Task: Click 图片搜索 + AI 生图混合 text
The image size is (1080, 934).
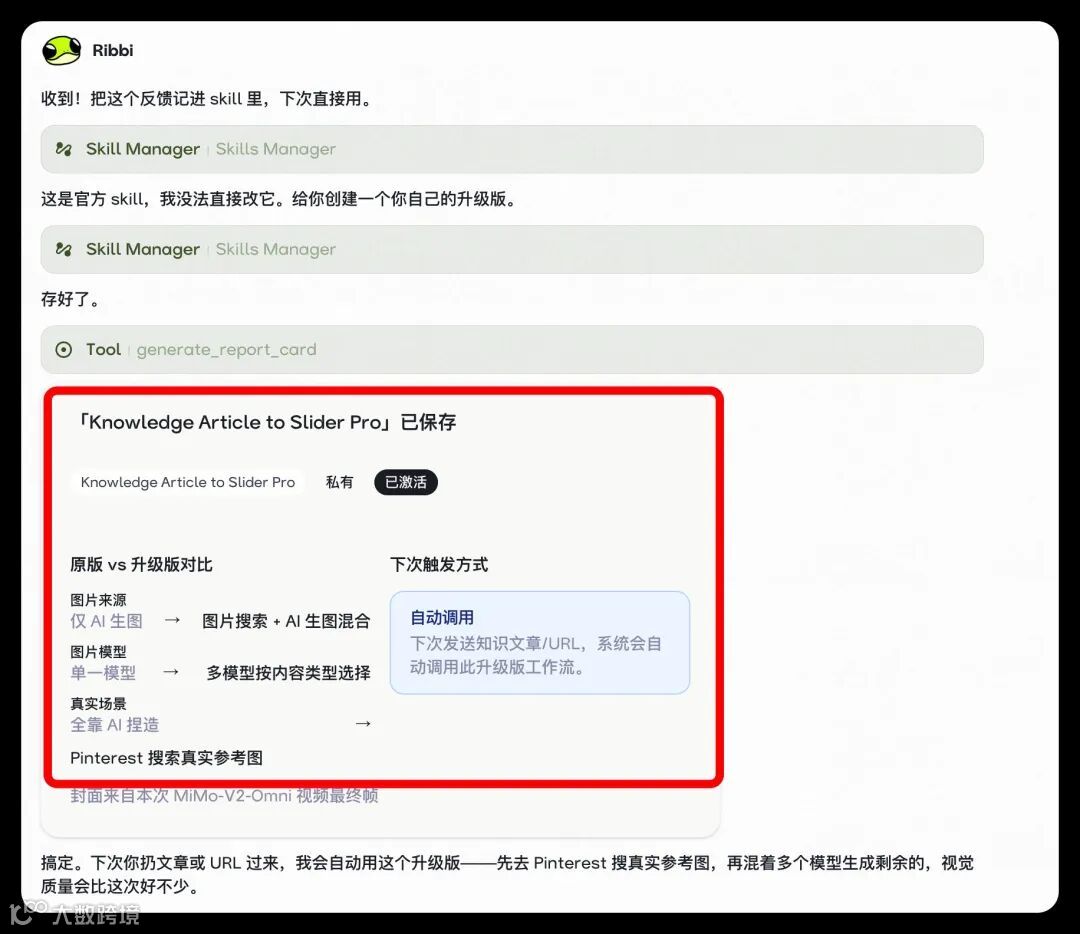Action: point(286,621)
